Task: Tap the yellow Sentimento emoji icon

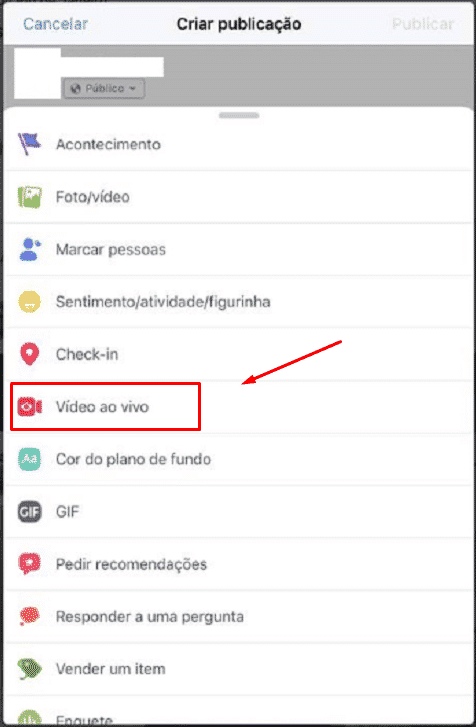Action: click(29, 302)
